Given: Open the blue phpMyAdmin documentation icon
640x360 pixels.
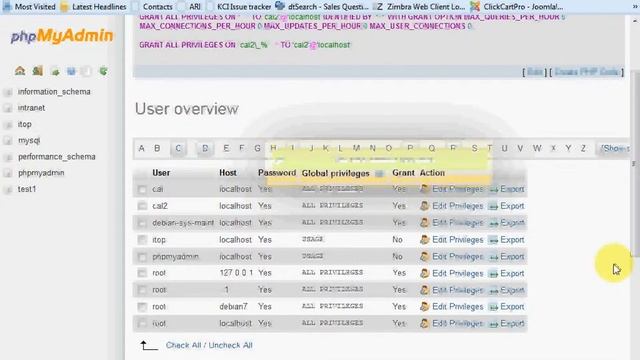Looking at the screenshot, I should click(71, 71).
